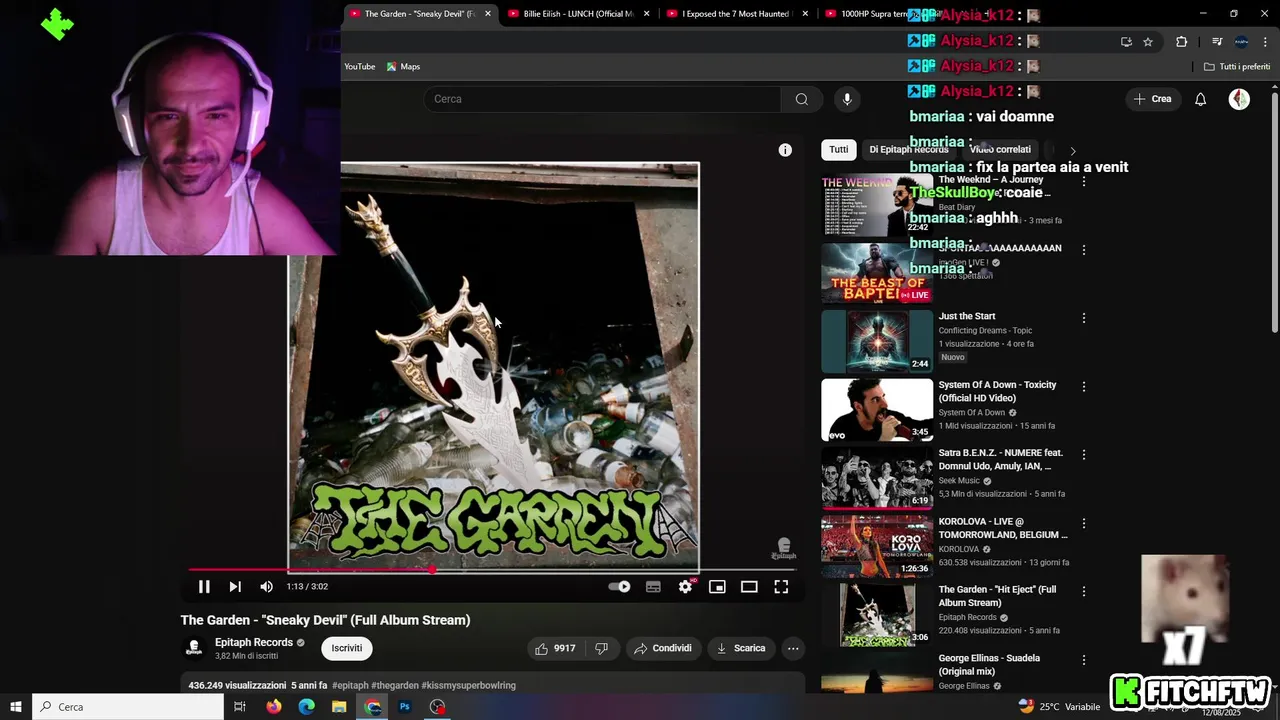The image size is (1280, 720).
Task: Open KOROLOVA Tomorrowland live video thumbnail
Action: (x=877, y=546)
